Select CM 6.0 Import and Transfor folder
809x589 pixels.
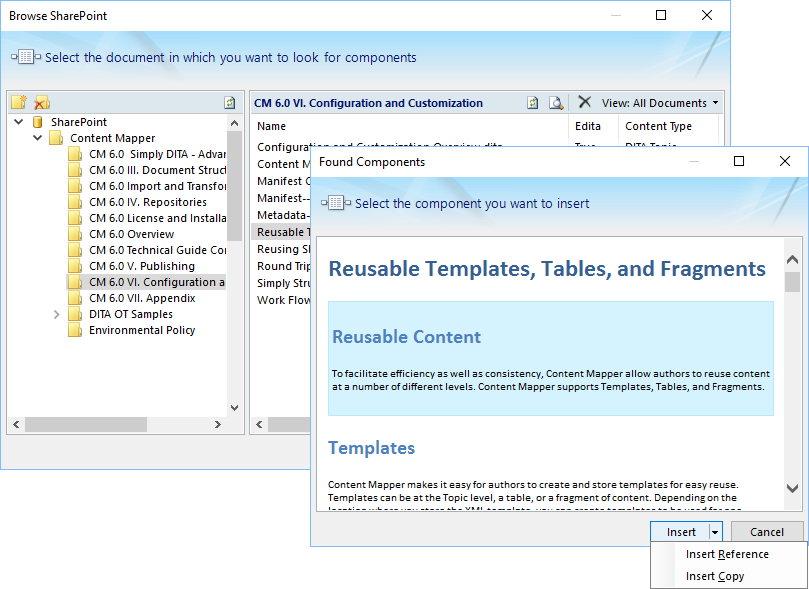(157, 186)
